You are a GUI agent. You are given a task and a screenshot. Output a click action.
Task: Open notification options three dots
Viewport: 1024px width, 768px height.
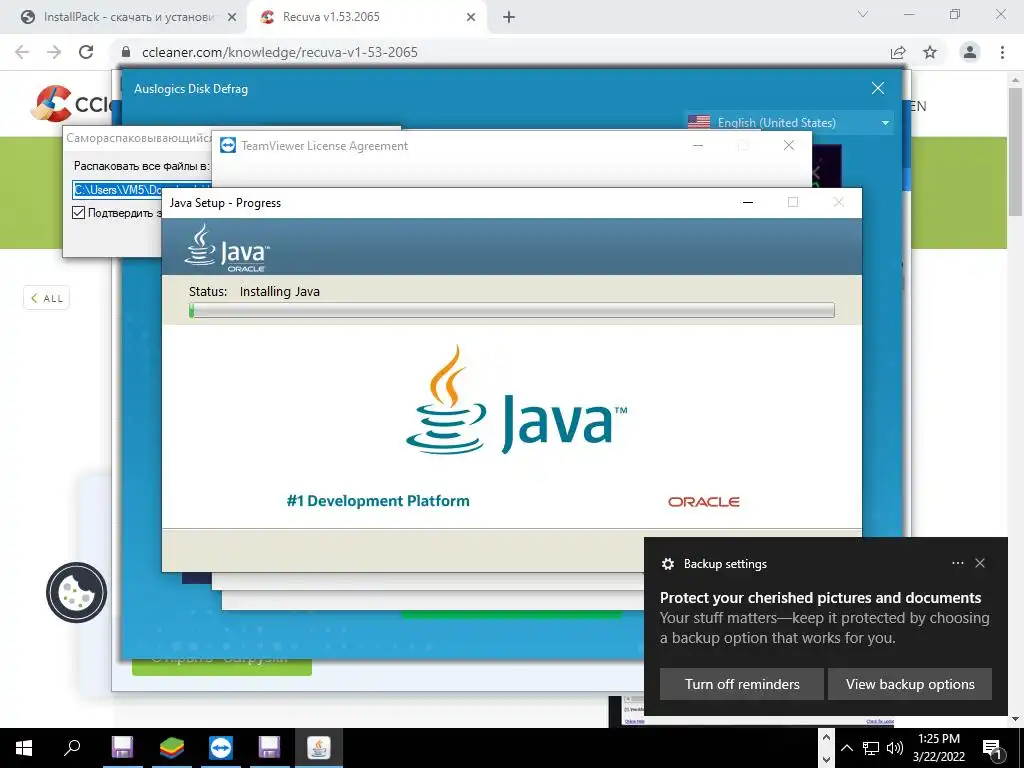[957, 563]
